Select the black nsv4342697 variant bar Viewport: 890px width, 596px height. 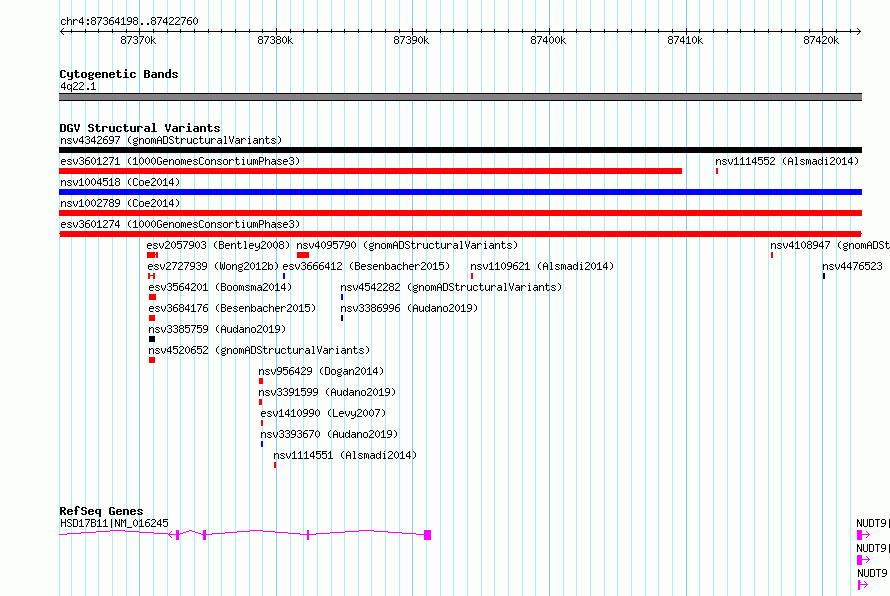click(460, 150)
